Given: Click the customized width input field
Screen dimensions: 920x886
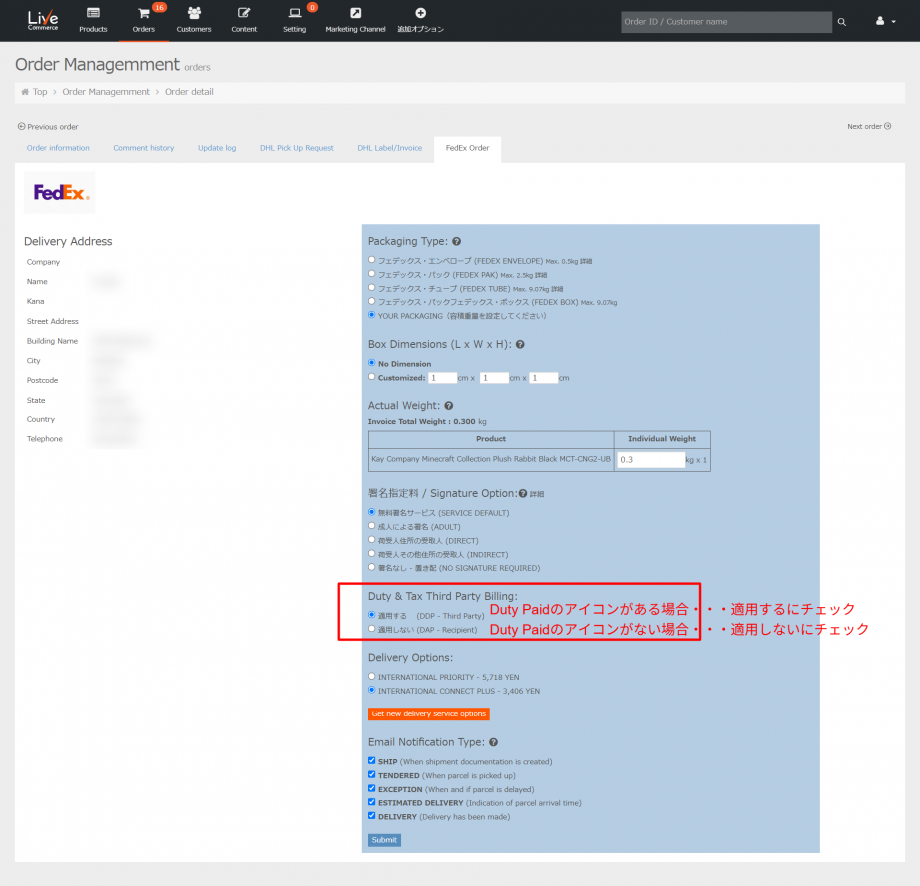Looking at the screenshot, I should click(494, 378).
